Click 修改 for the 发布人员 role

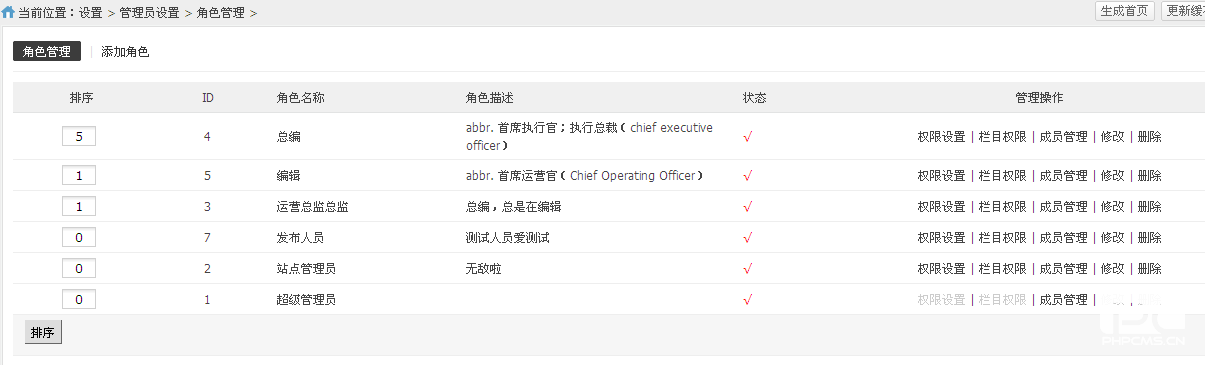tap(1113, 238)
